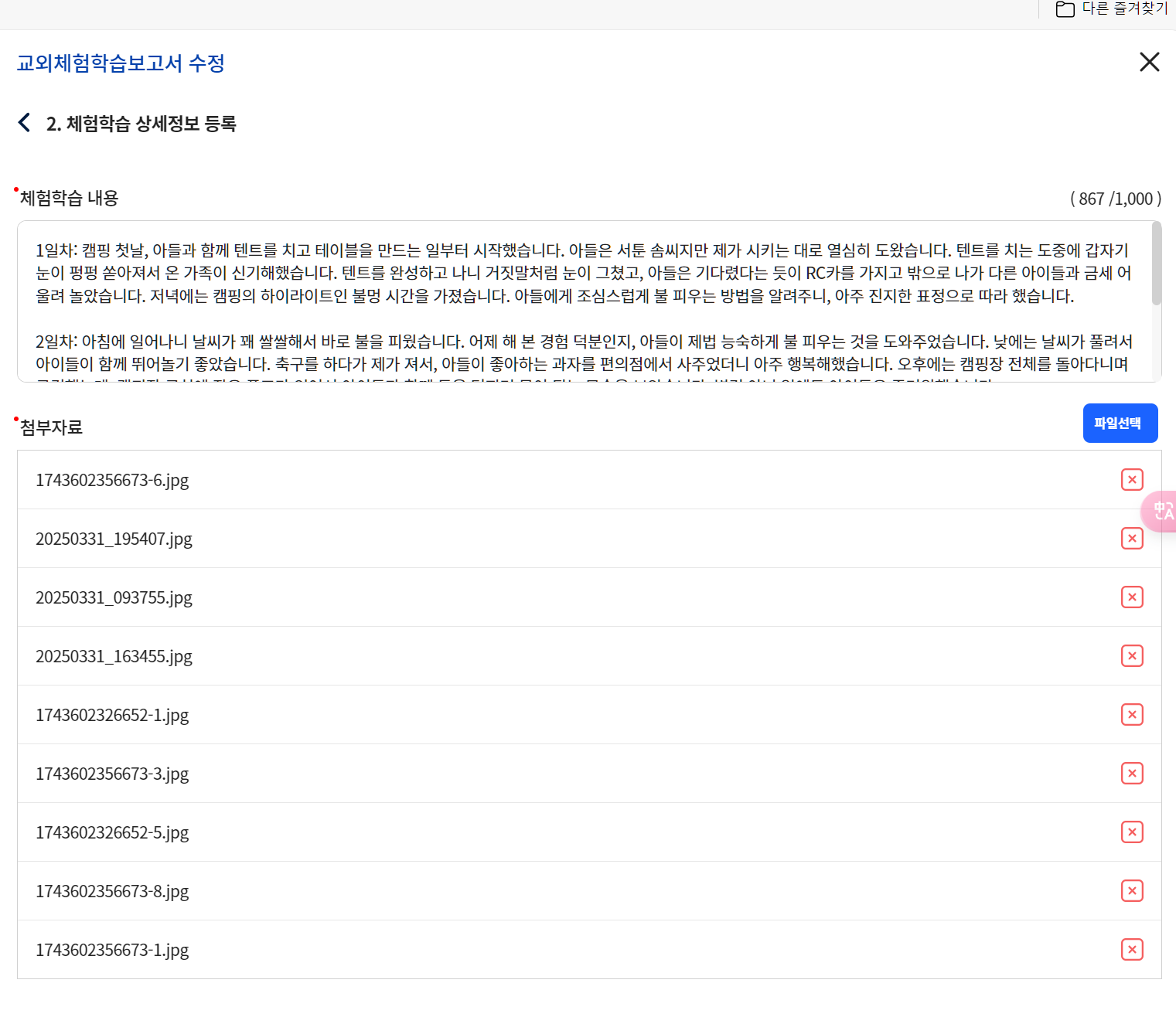Delete the 1743602356673-8.jpg attachment
Screen dimensions: 1176x1024
[1132, 890]
